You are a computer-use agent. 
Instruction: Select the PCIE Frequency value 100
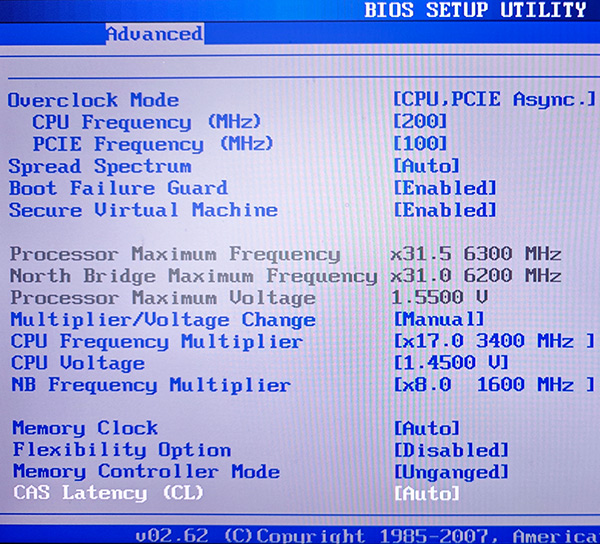[420, 144]
